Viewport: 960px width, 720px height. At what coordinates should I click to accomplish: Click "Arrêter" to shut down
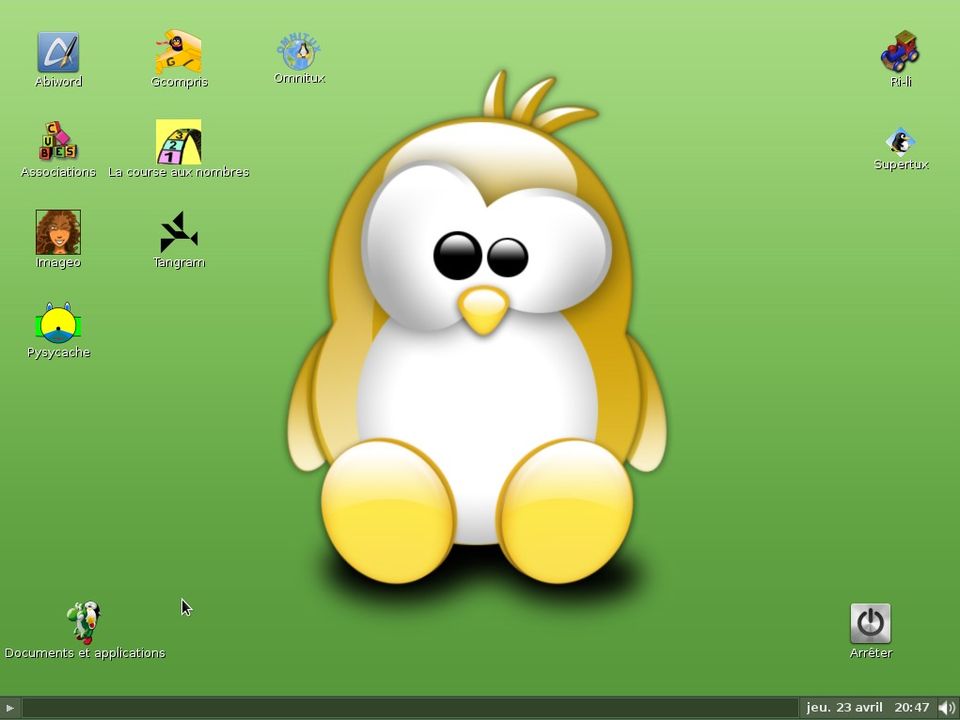tap(871, 652)
